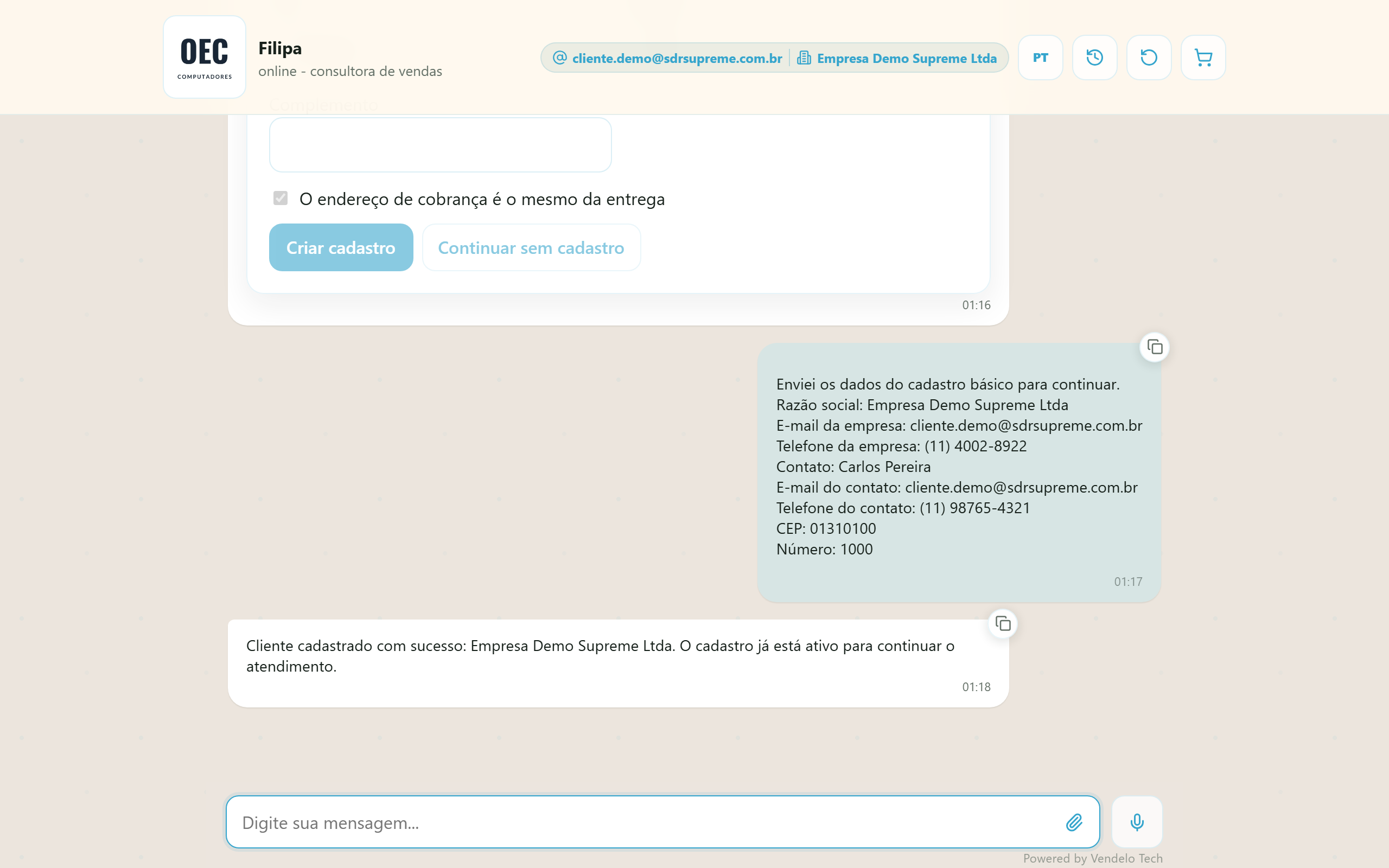The width and height of the screenshot is (1389, 868).
Task: Click the at-sign icon beside email
Action: coord(559,58)
